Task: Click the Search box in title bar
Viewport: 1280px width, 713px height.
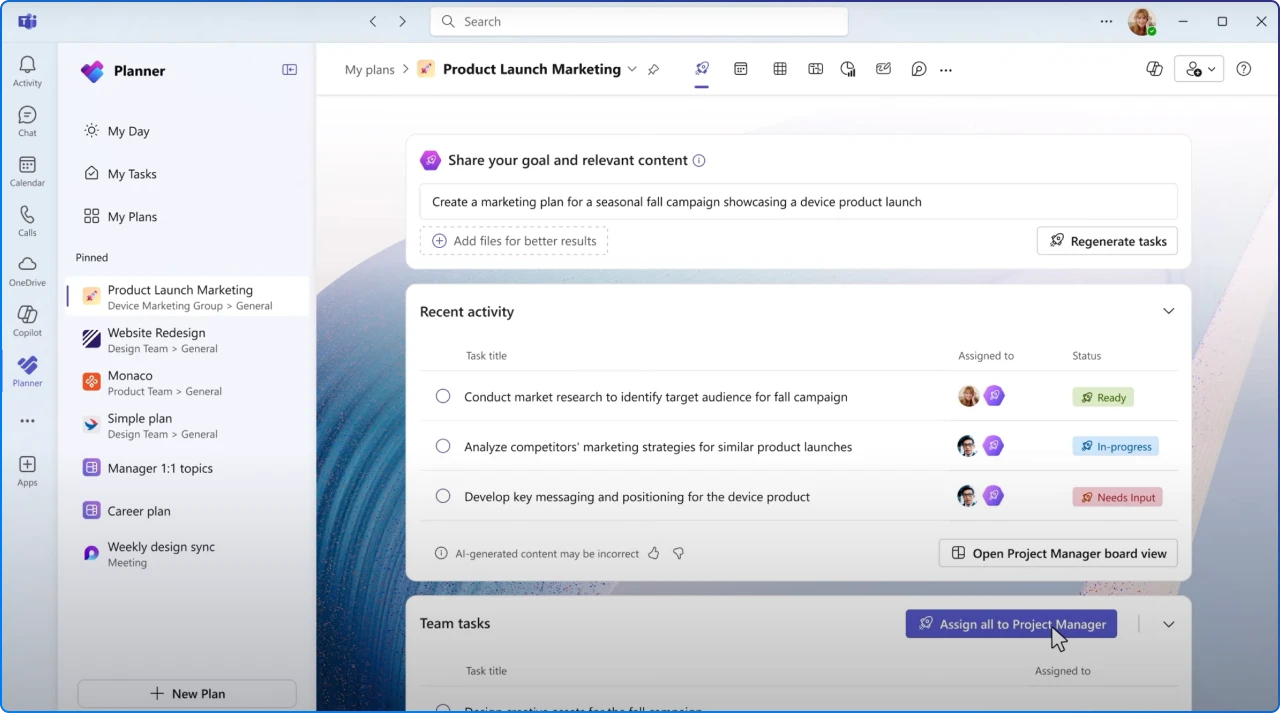Action: [x=639, y=21]
